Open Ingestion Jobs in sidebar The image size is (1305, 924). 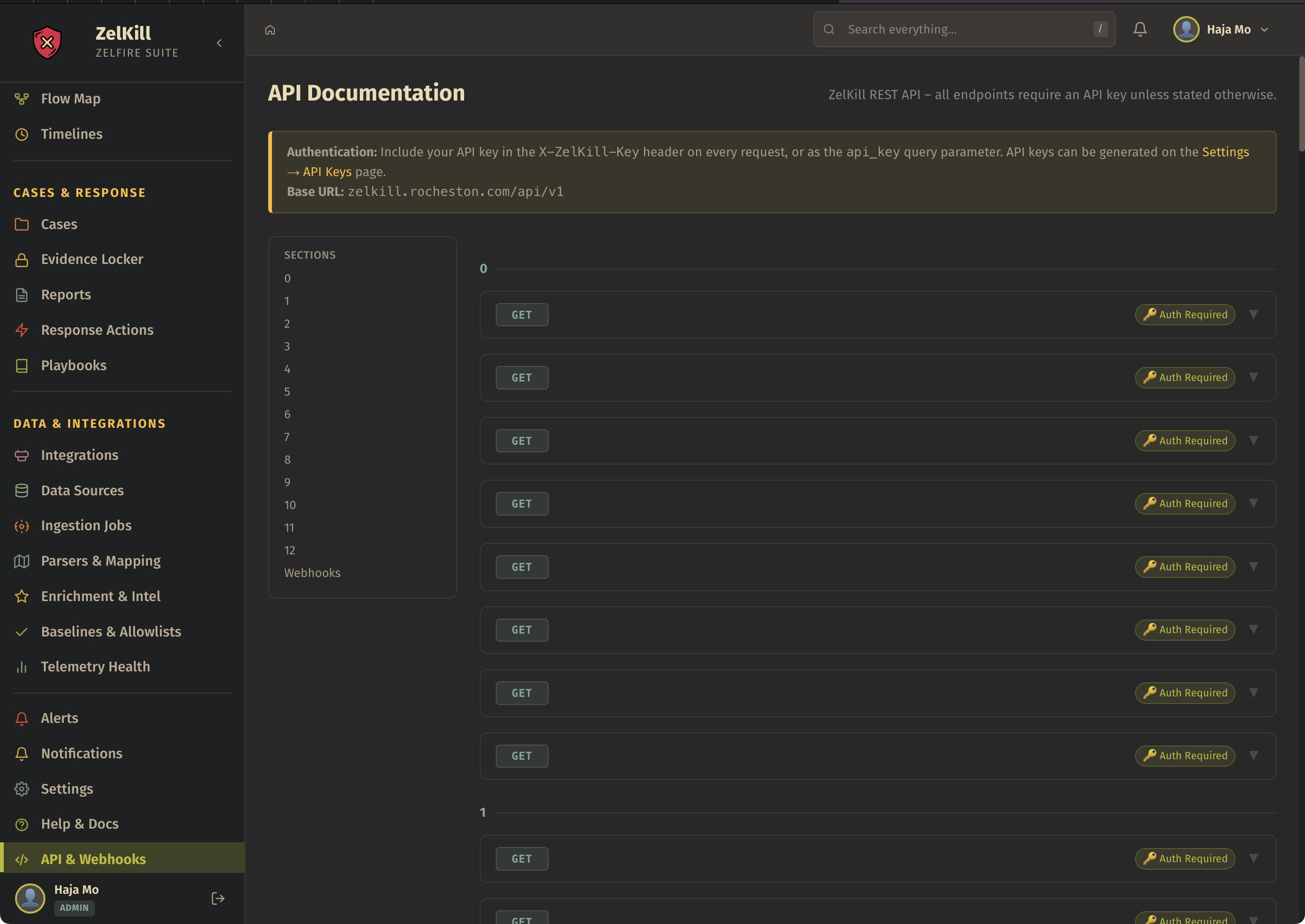click(x=86, y=525)
